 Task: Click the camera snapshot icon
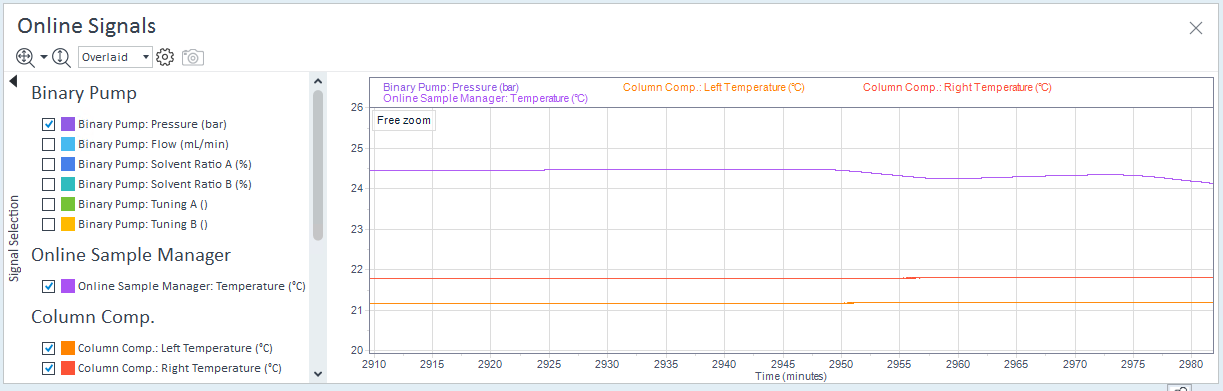(193, 57)
